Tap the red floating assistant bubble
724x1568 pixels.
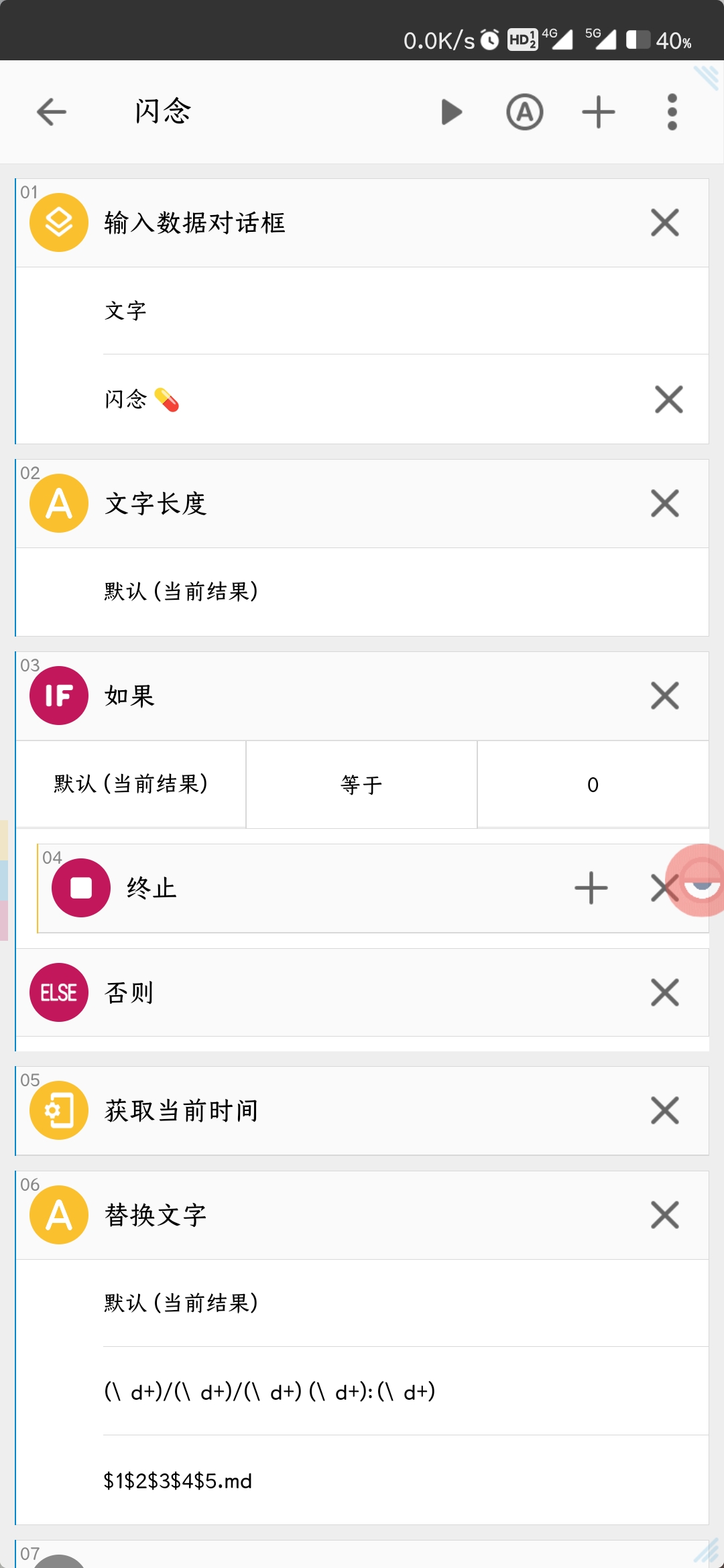[x=700, y=880]
